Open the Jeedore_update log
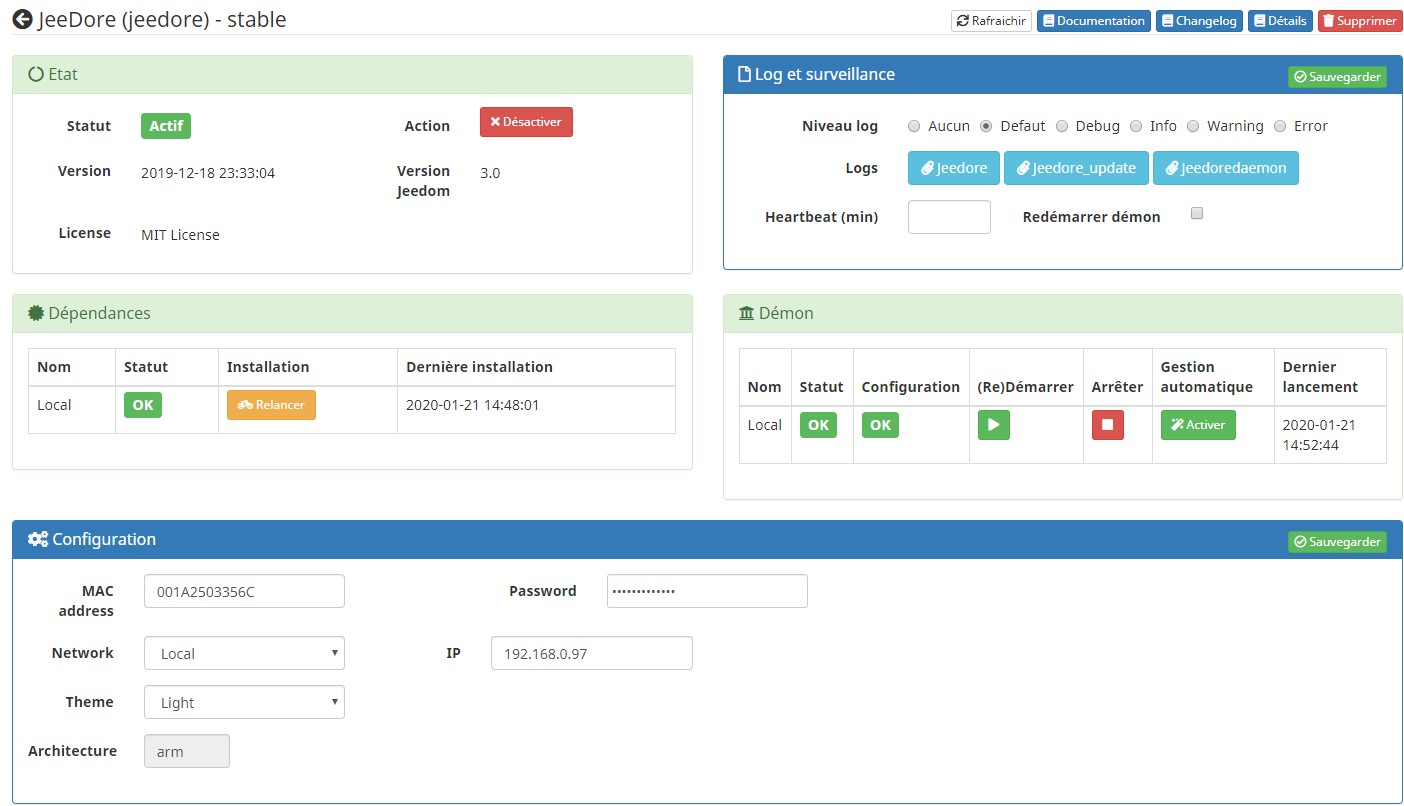 pyautogui.click(x=1076, y=168)
